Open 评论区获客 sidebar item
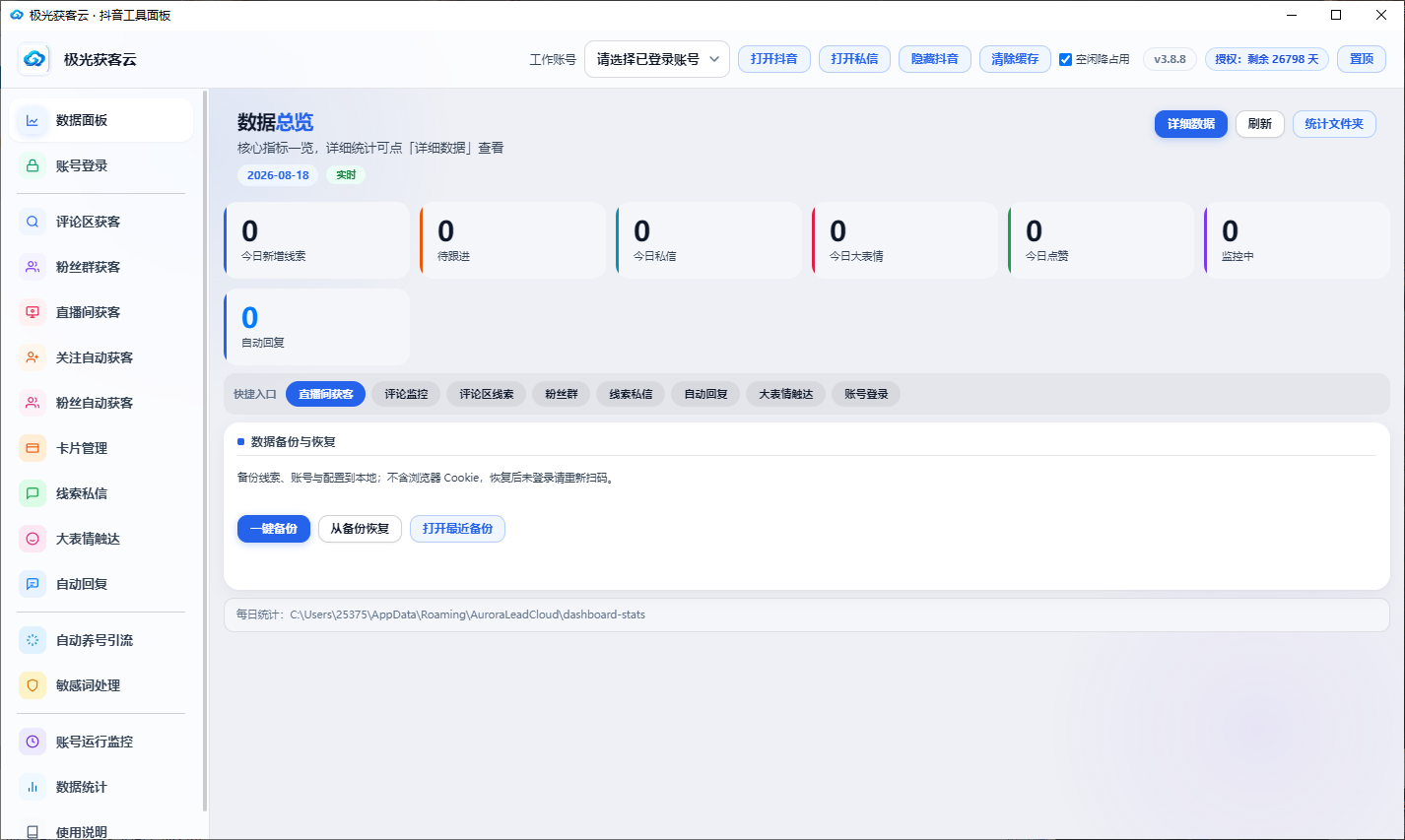Viewport: 1405px width, 840px height. (x=101, y=222)
